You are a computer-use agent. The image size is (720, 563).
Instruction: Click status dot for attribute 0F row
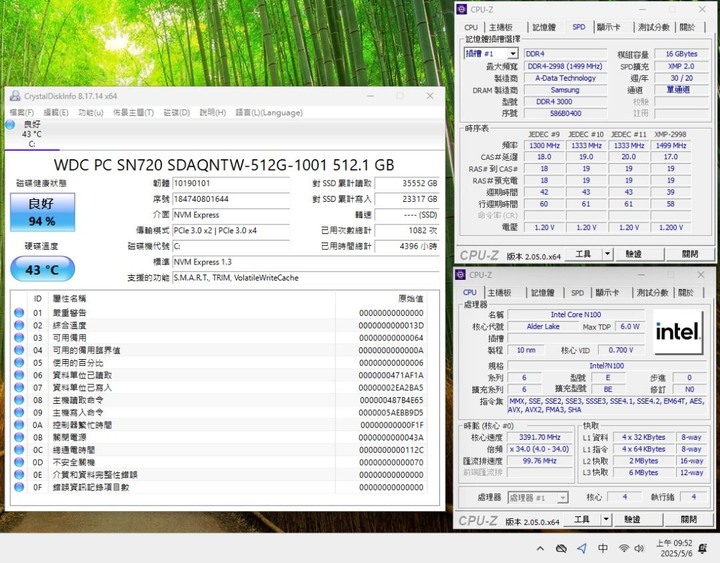click(x=19, y=487)
